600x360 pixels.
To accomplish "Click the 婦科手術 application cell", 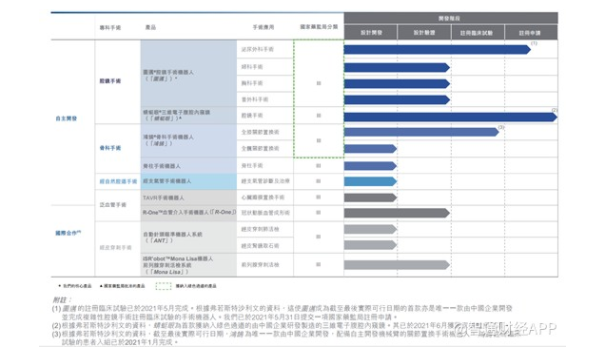I will coord(265,67).
